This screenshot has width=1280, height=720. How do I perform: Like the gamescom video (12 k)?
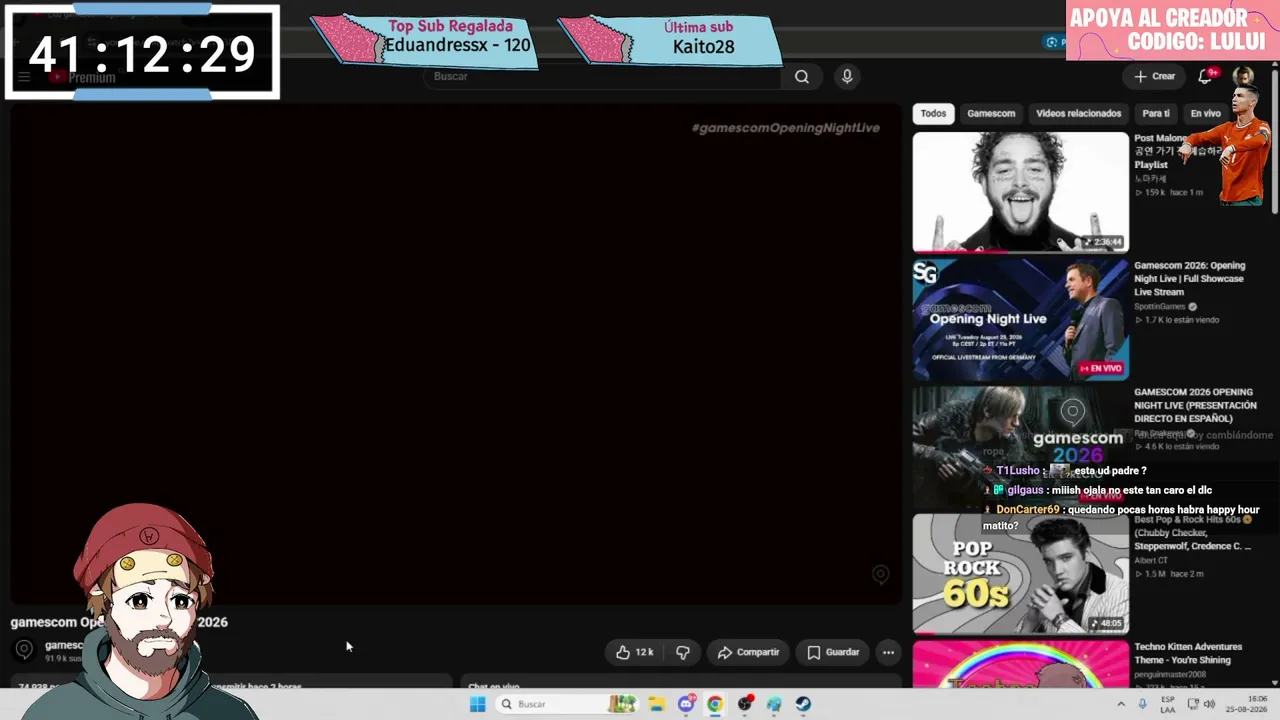[635, 652]
